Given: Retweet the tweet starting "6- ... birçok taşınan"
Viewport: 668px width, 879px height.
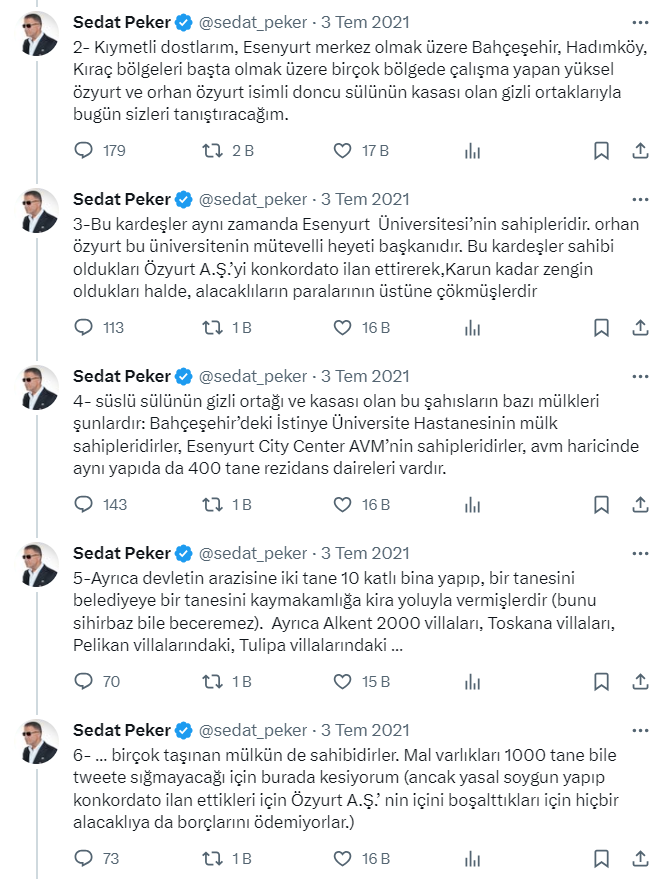Looking at the screenshot, I should [x=212, y=859].
